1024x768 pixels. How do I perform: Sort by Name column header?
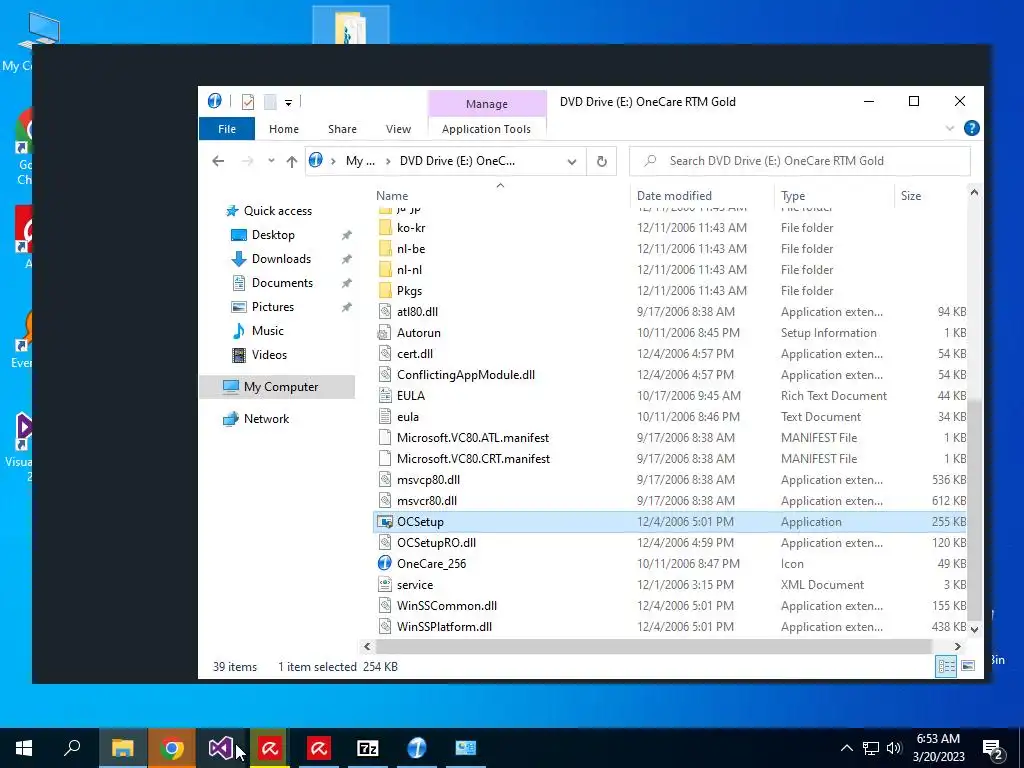[392, 195]
